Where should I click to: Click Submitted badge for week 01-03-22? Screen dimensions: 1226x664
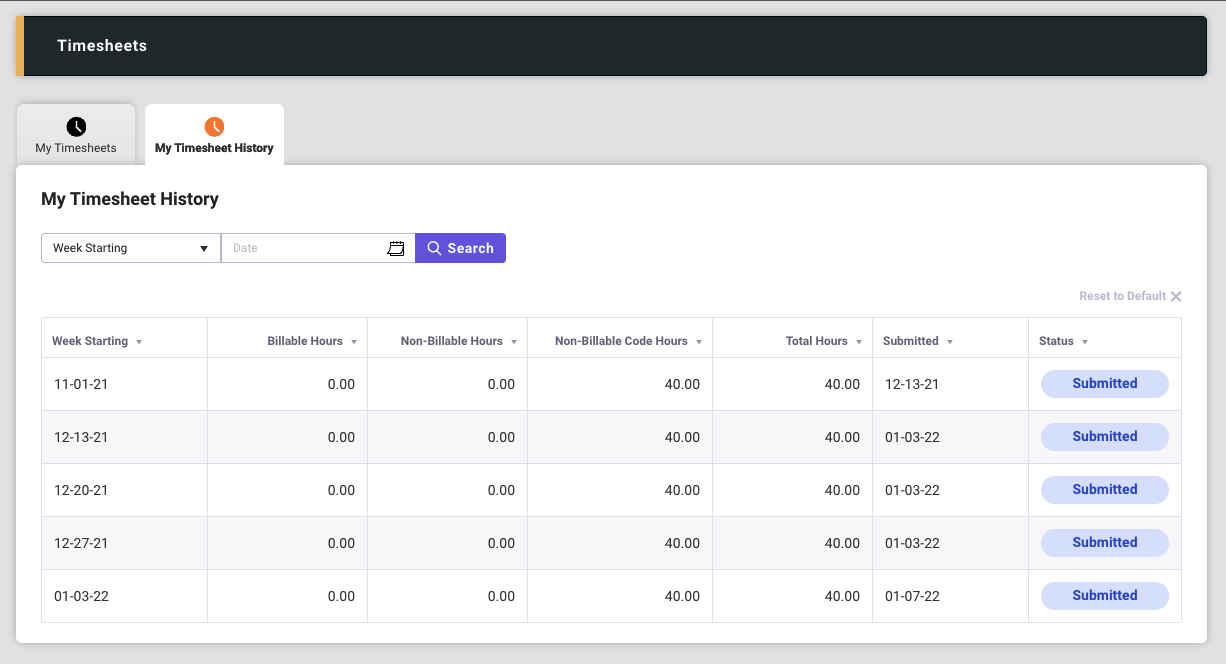tap(1104, 596)
